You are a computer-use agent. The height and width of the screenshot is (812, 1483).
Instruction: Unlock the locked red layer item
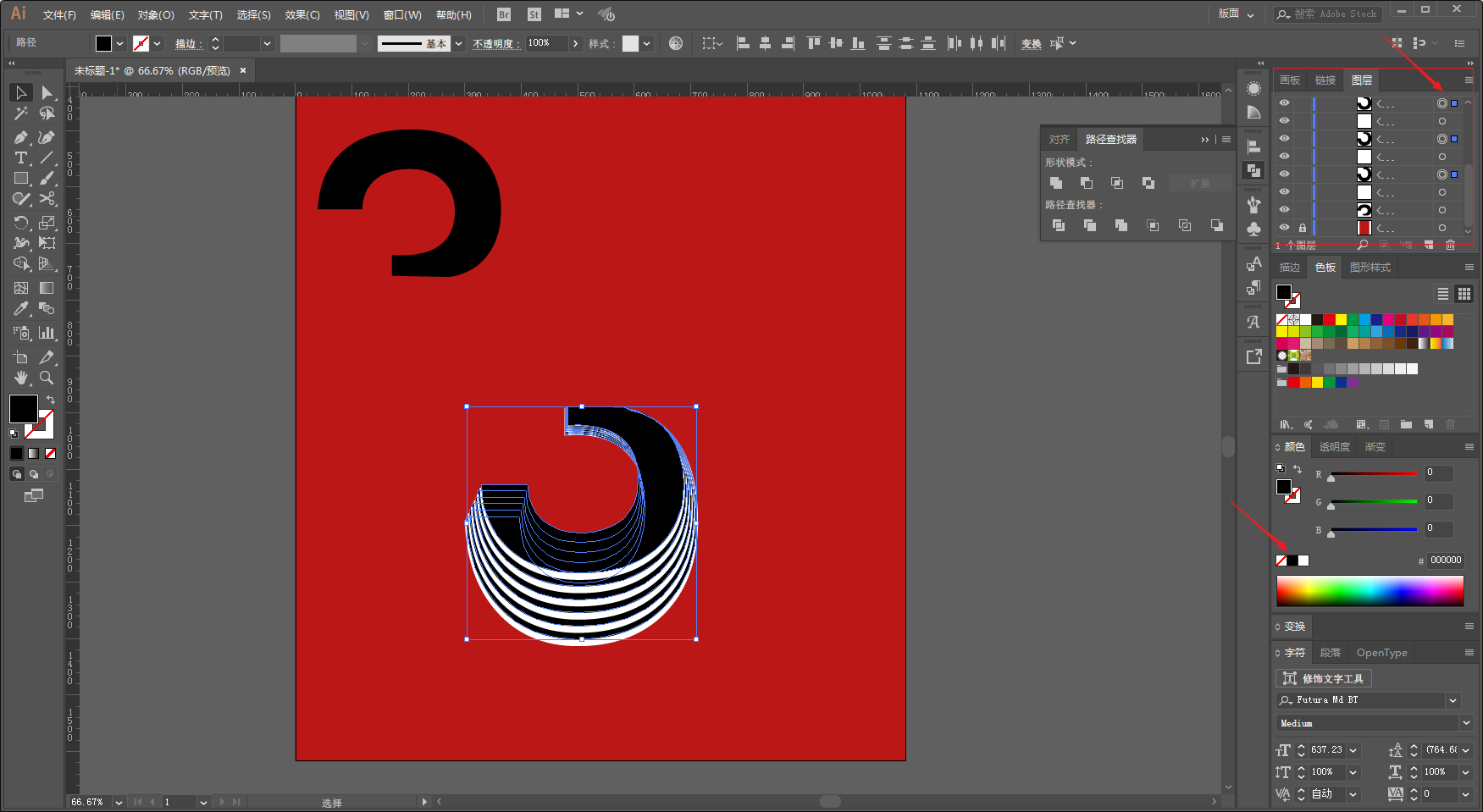1302,228
